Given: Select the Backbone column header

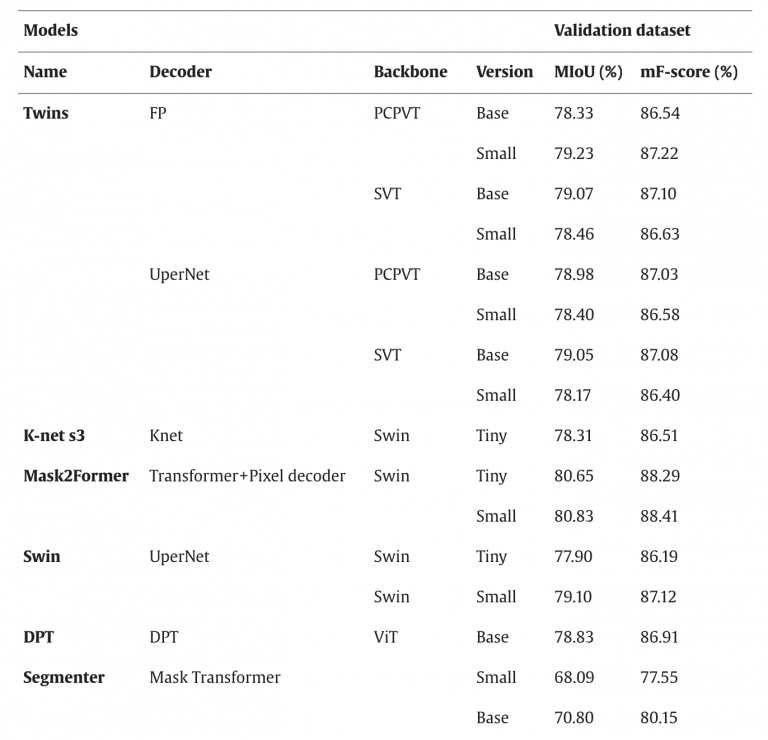Looking at the screenshot, I should [410, 72].
